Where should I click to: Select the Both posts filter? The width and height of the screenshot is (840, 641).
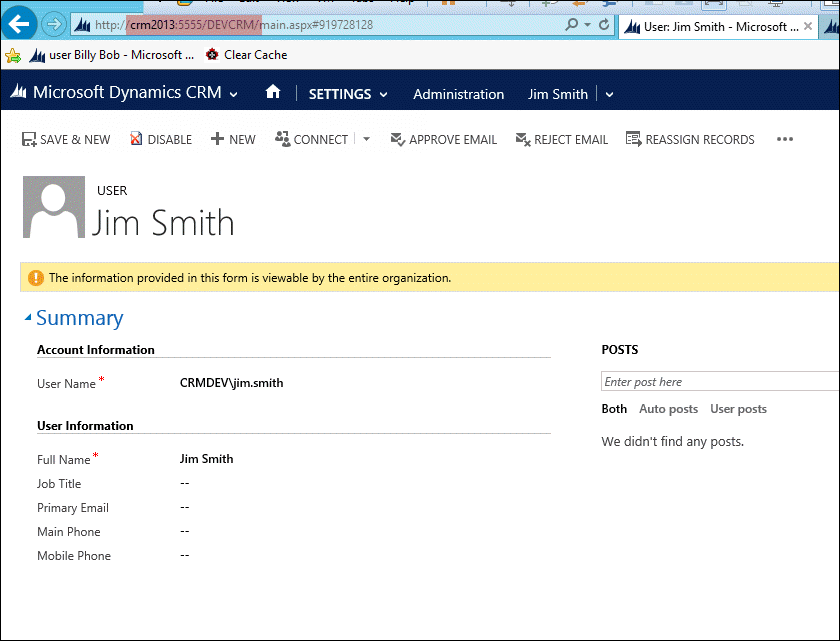pos(614,409)
